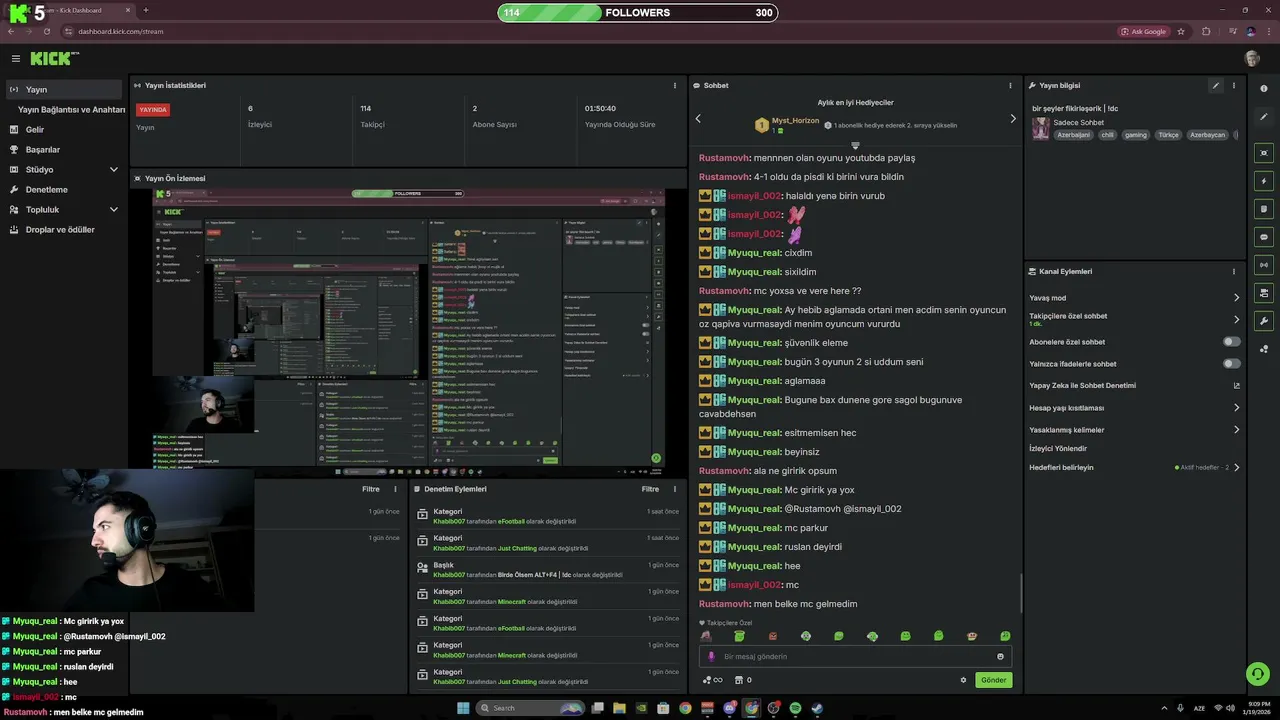Image resolution: width=1280 pixels, height=720 pixels.
Task: Click the Sadece Sohbet category thumbnail
Action: [x=1041, y=129]
